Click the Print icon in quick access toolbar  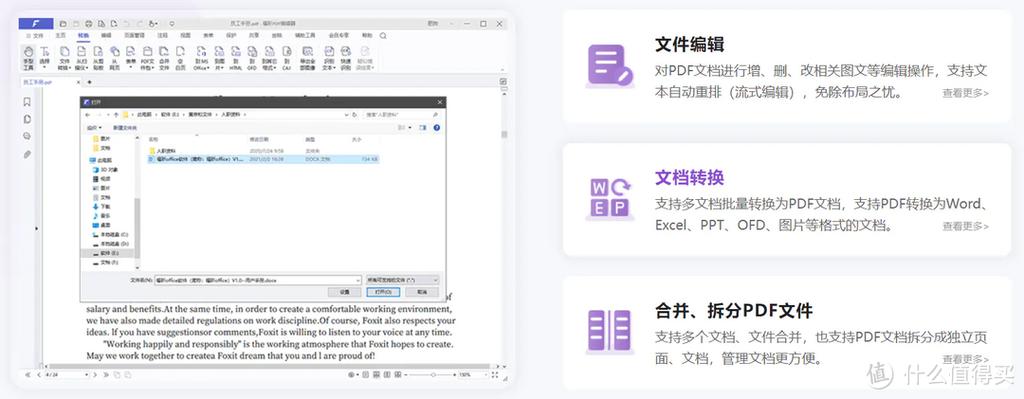click(x=89, y=24)
